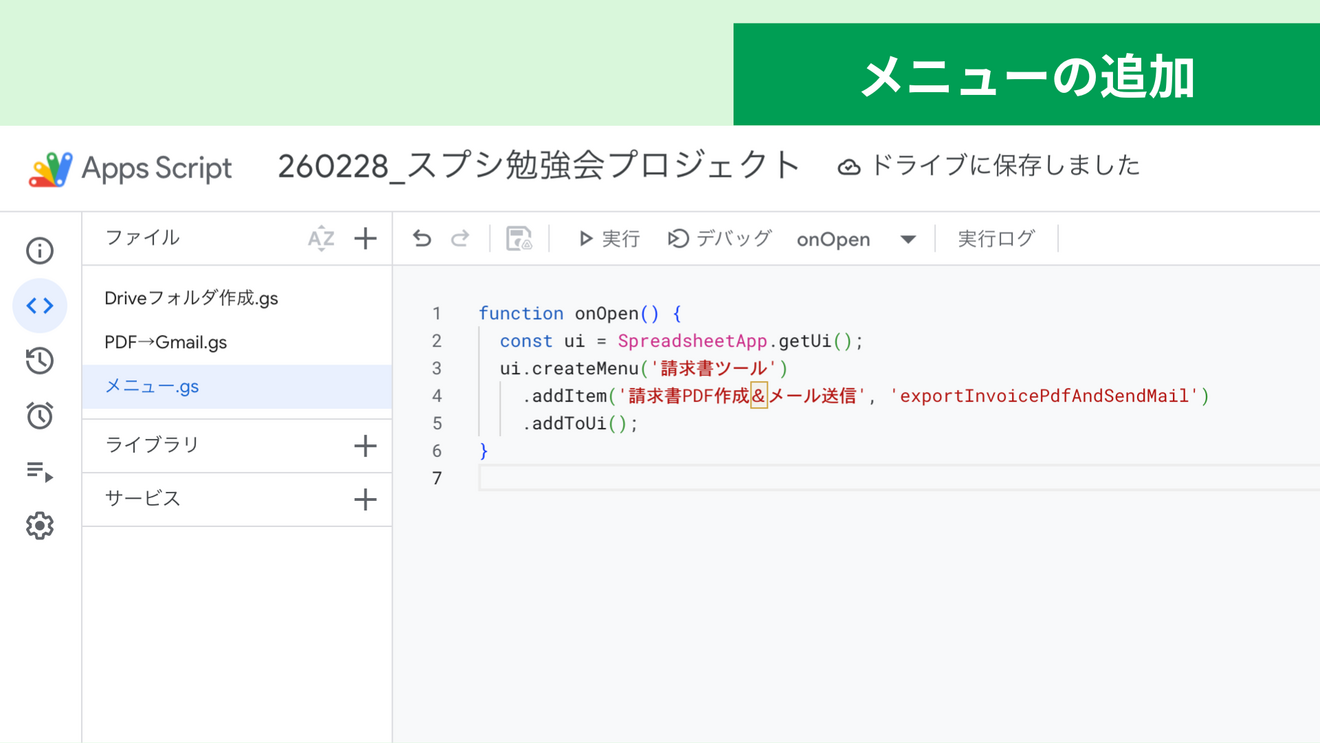This screenshot has height=743, width=1320.
Task: Start debugging with デバッグ button
Action: click(x=720, y=239)
